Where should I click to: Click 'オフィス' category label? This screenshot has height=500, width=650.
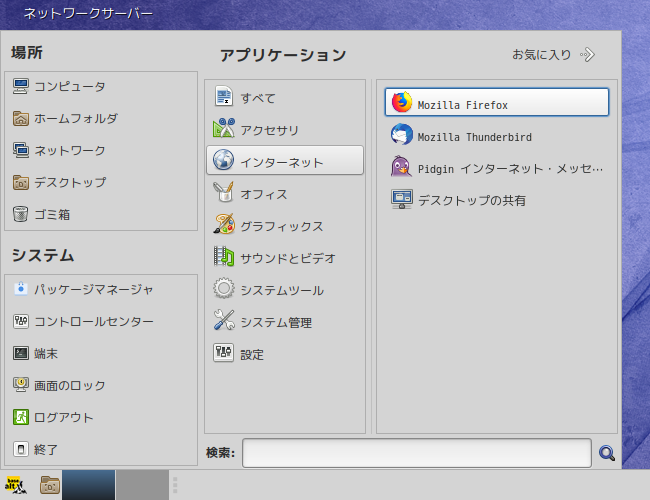264,194
